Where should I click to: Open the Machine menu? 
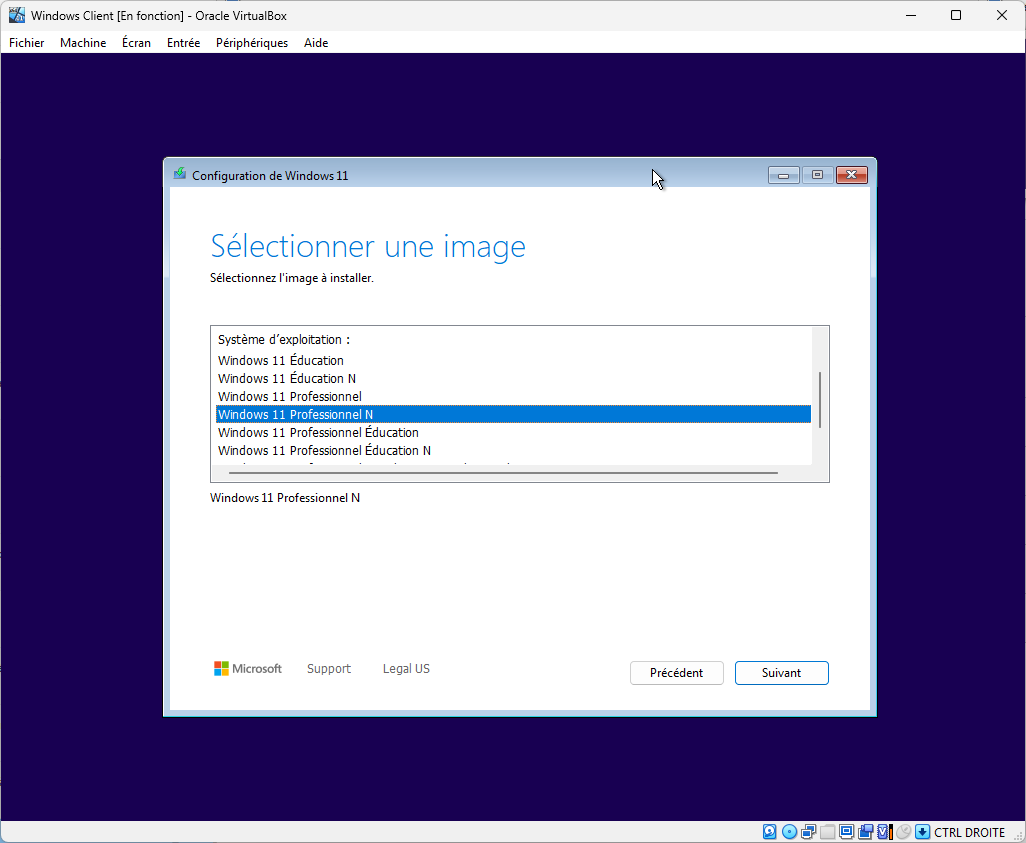pos(83,43)
